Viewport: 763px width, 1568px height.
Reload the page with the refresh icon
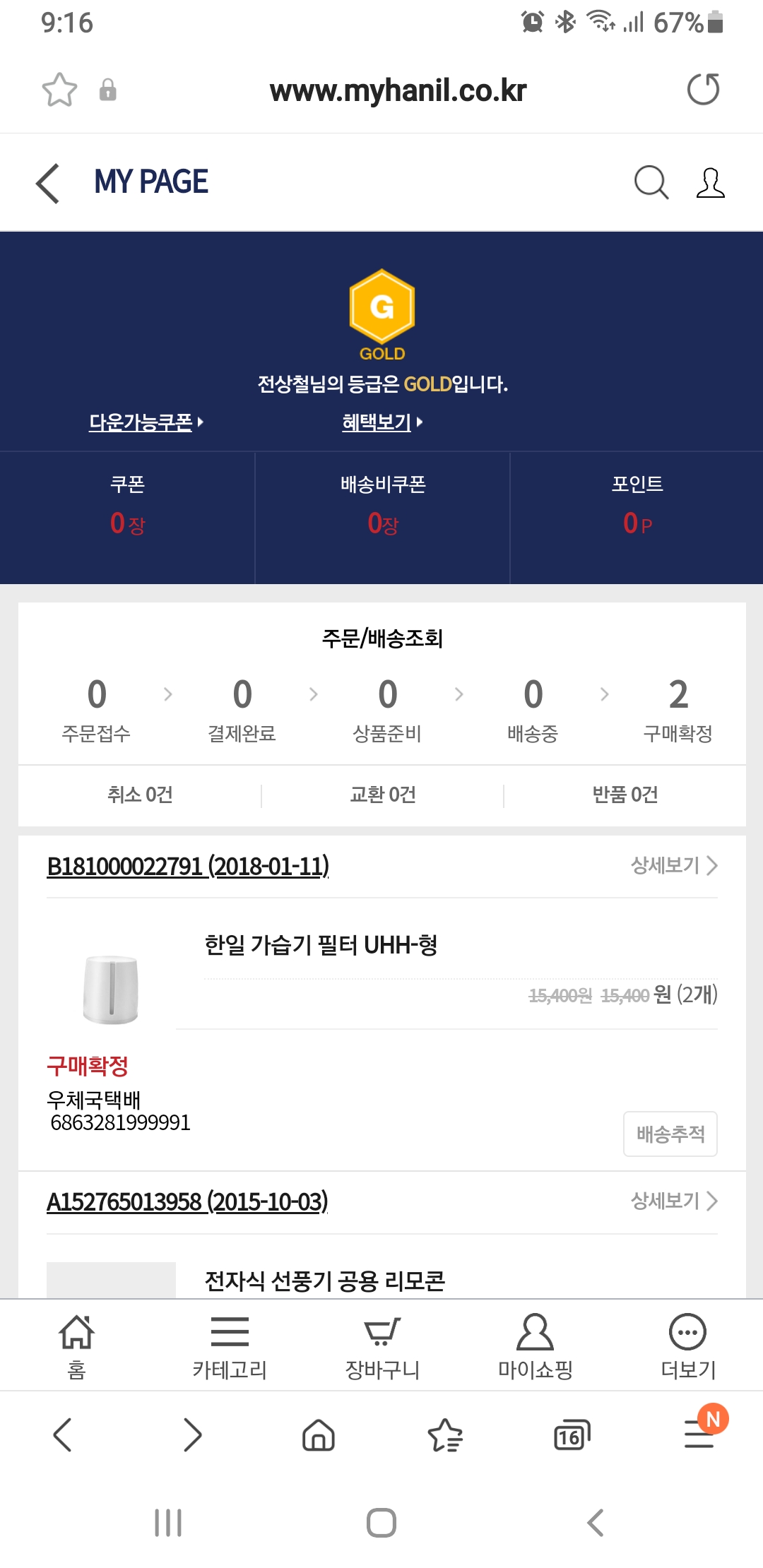703,90
